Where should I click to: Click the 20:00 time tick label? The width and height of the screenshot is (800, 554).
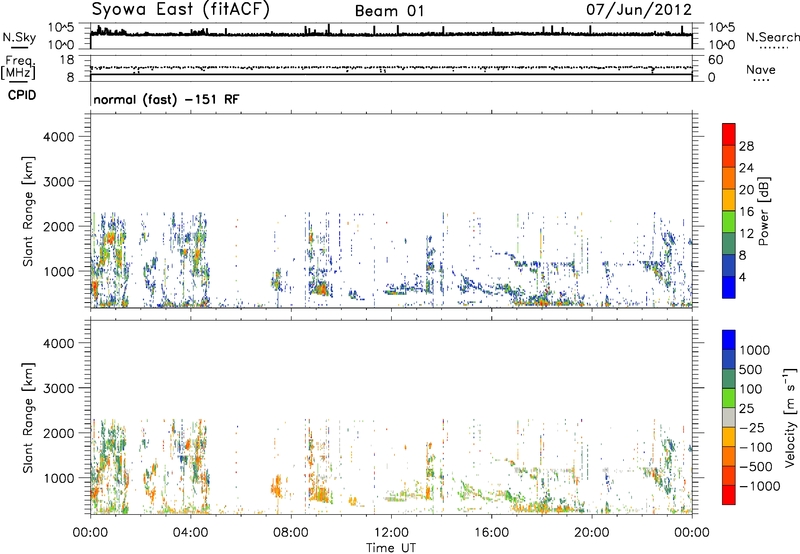592,533
